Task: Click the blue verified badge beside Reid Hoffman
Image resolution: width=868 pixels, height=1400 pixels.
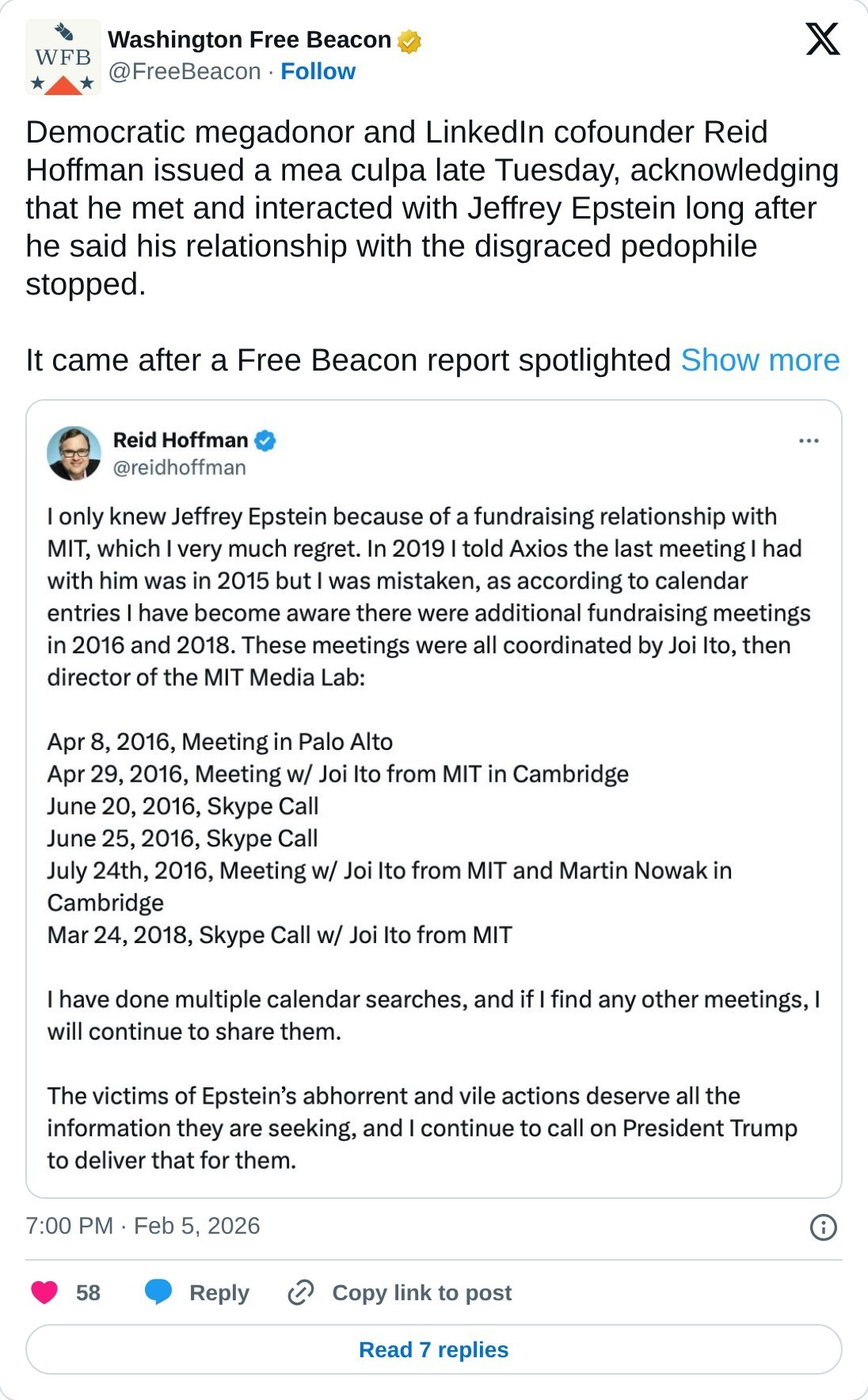Action: tap(265, 440)
